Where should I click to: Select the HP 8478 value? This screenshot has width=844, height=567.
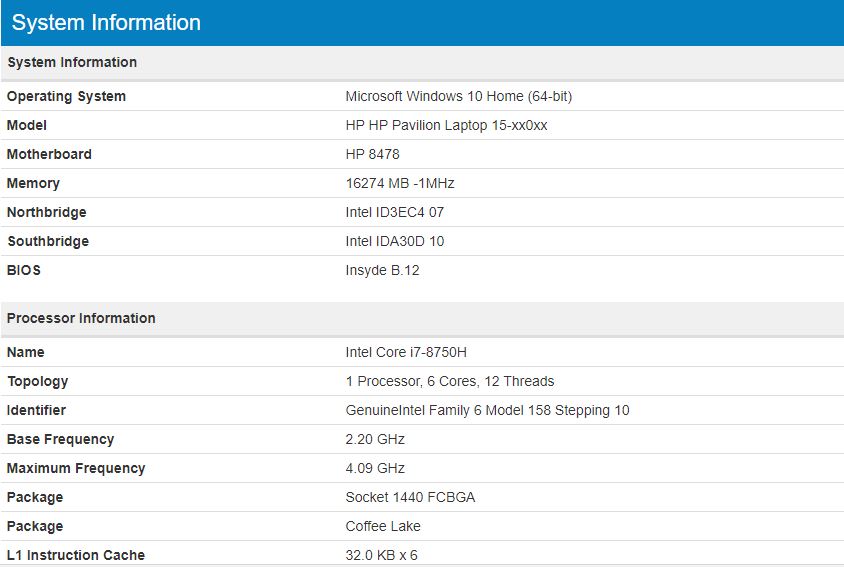(x=372, y=155)
